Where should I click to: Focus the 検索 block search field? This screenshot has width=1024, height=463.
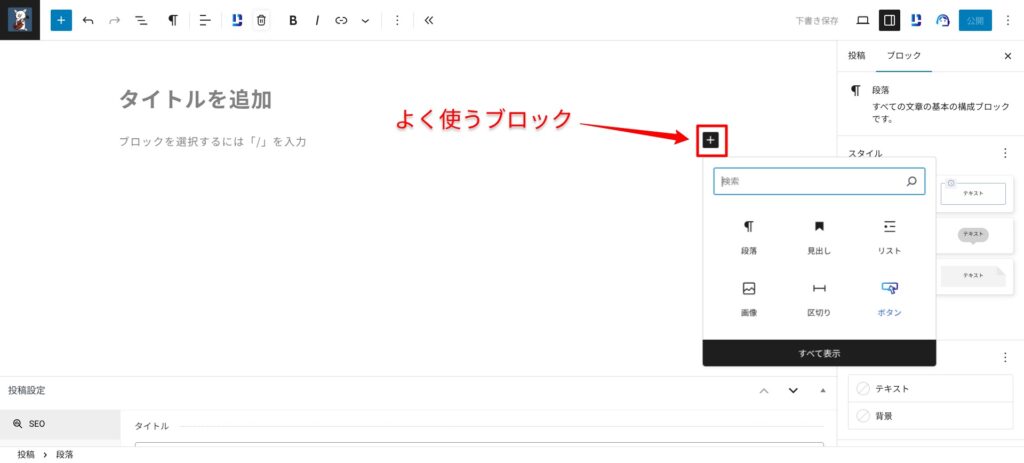coord(819,182)
